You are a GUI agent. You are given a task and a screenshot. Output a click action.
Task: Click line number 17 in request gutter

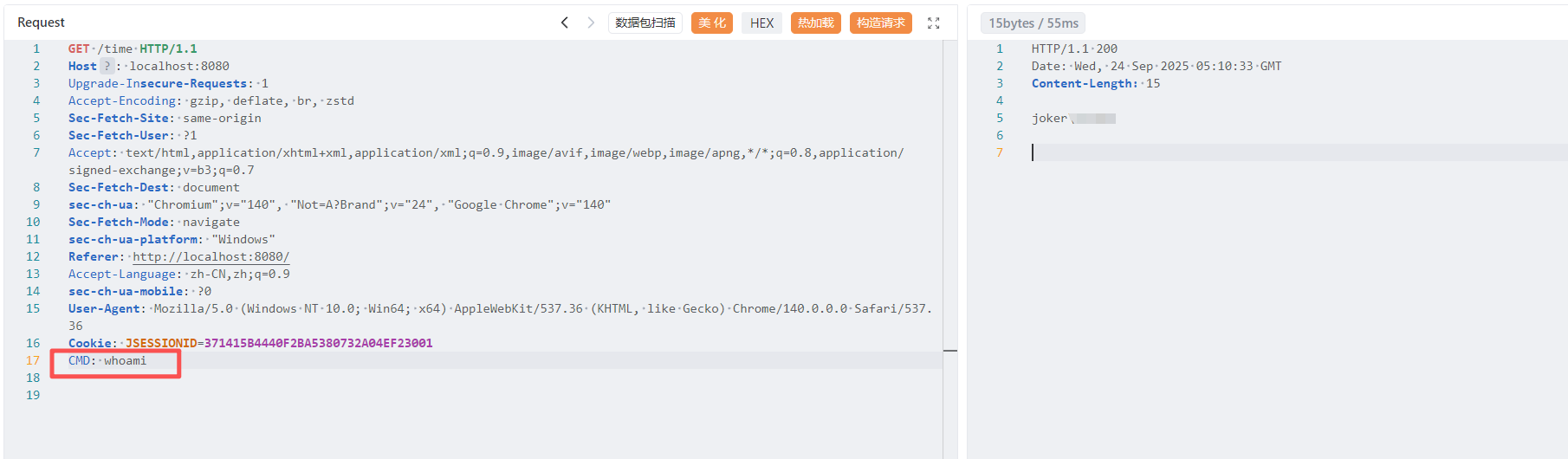click(33, 360)
